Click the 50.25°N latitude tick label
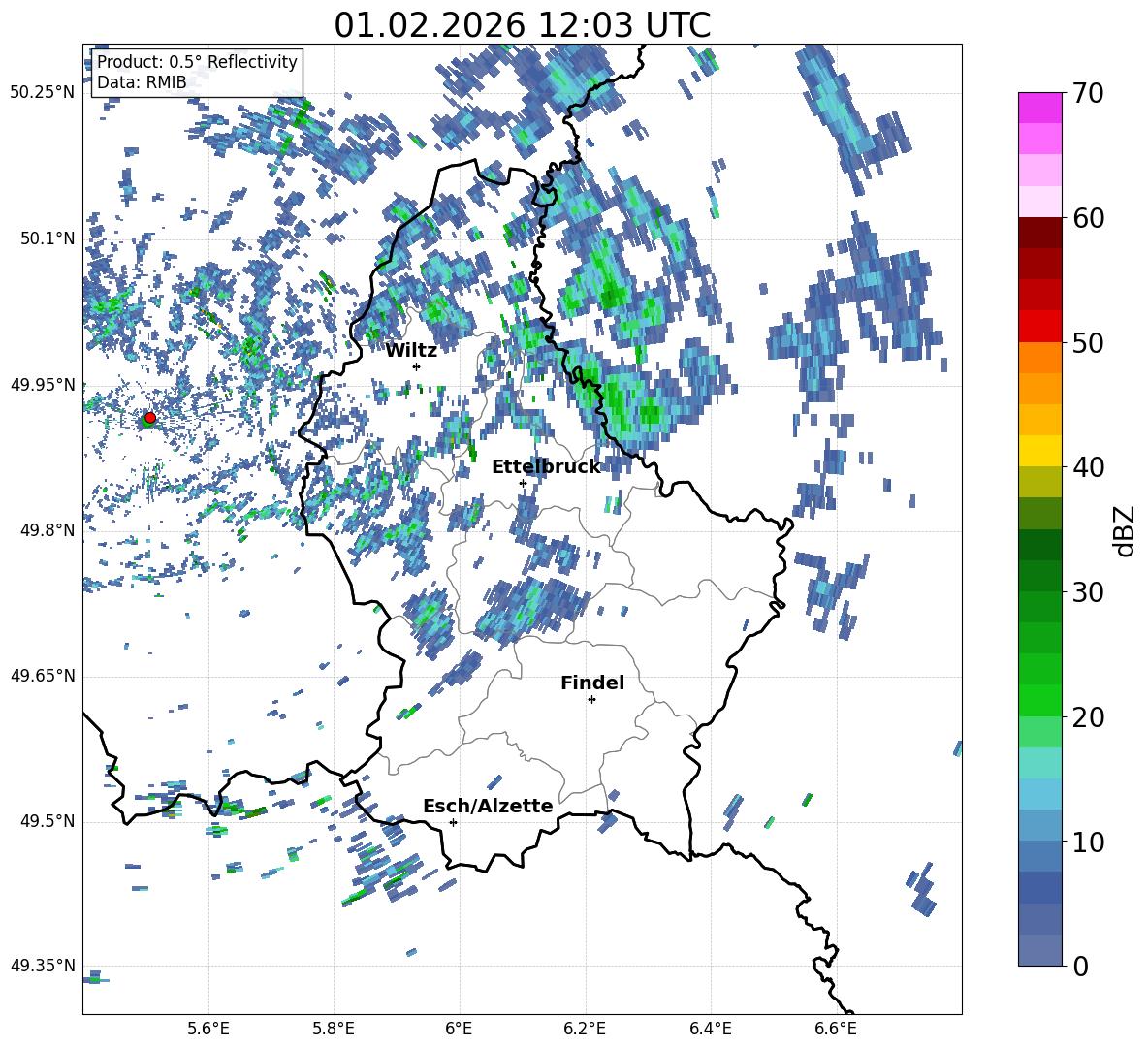This screenshot has height=1048, width=1148. (x=43, y=93)
